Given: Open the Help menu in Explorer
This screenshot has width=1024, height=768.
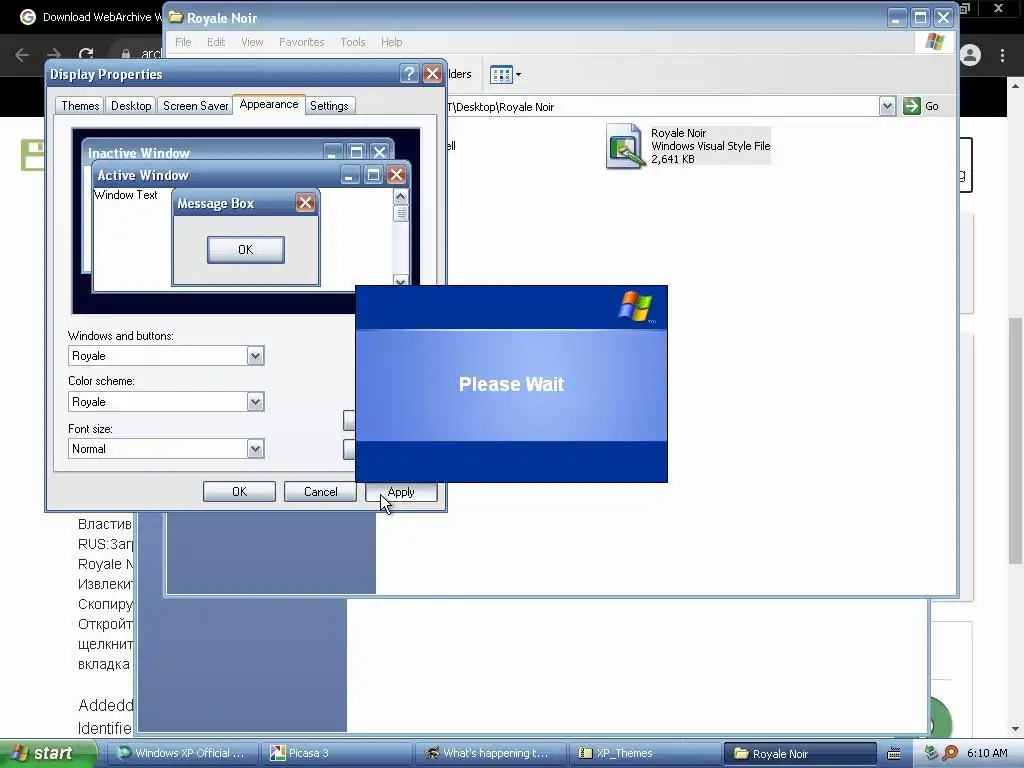Looking at the screenshot, I should coord(392,42).
